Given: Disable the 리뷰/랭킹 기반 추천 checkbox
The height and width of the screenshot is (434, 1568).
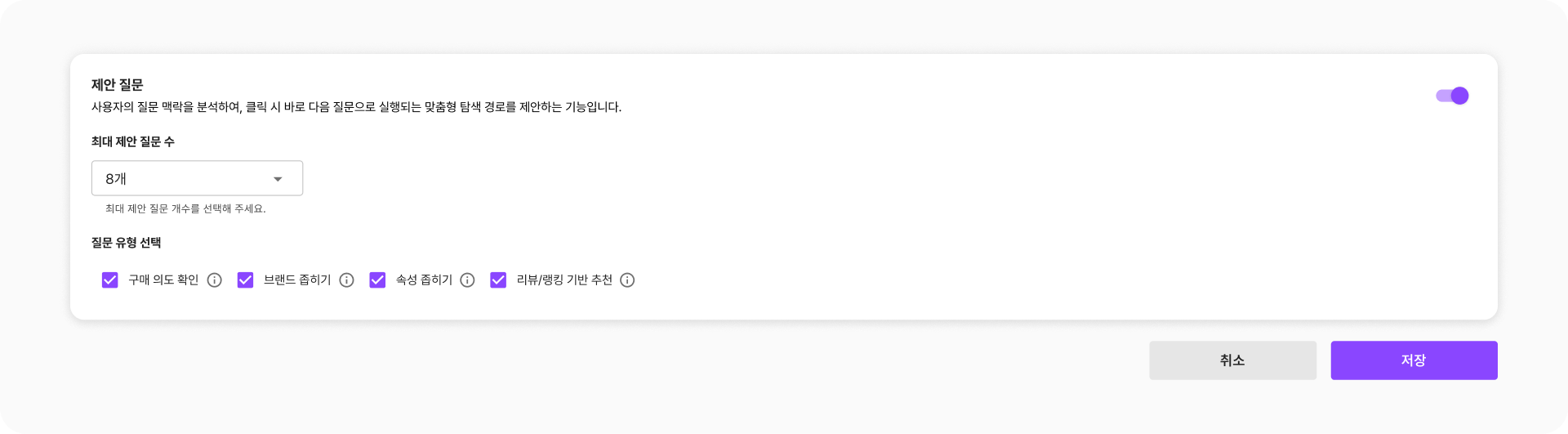Looking at the screenshot, I should pyautogui.click(x=498, y=280).
